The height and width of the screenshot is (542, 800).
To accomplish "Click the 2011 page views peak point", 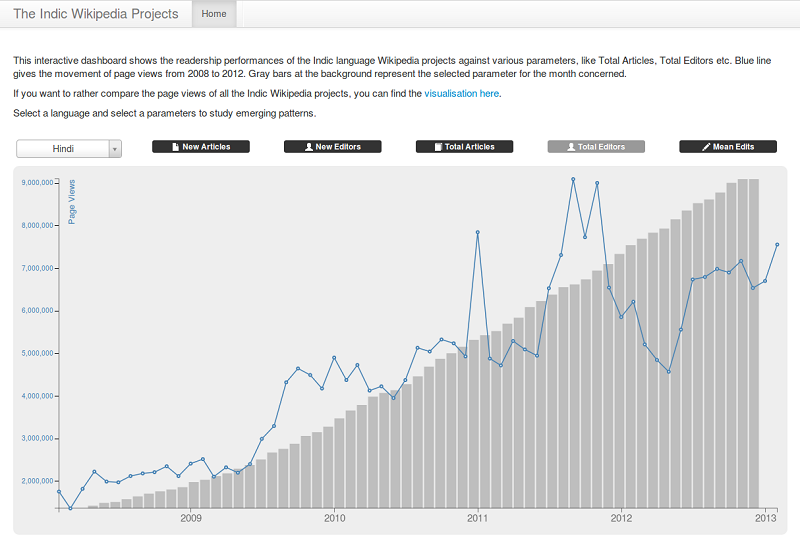I will 478,232.
